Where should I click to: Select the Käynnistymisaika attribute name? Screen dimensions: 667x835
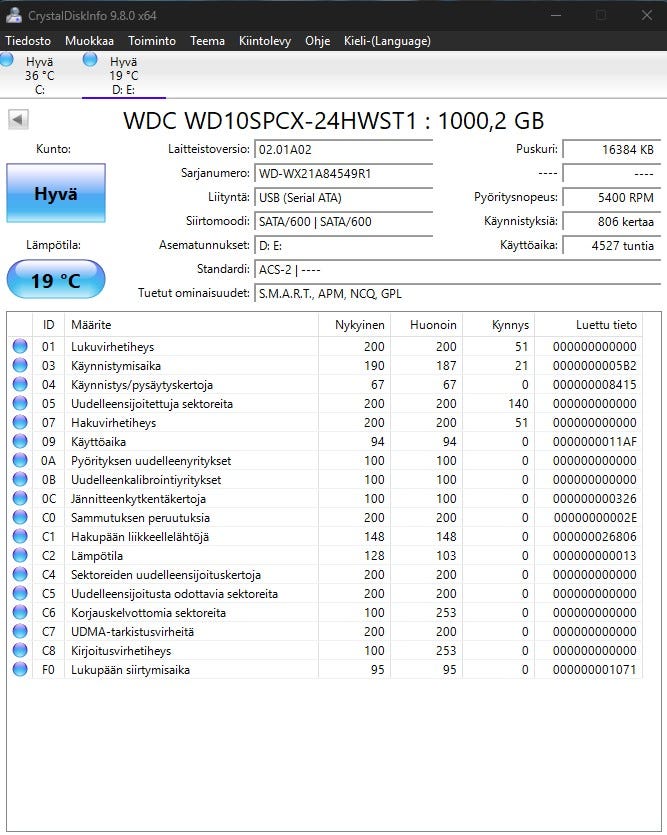tap(116, 366)
